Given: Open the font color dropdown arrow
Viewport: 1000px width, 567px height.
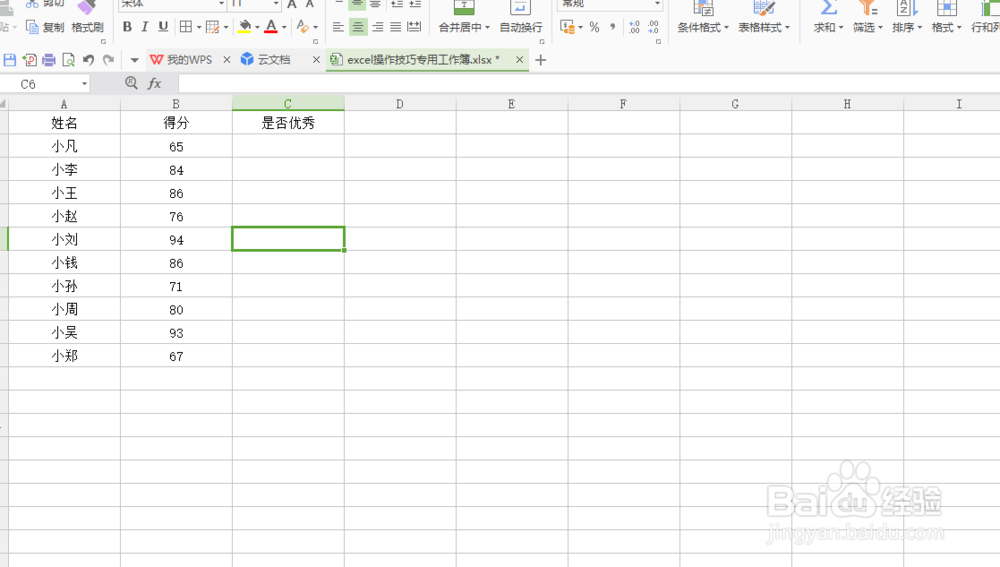Looking at the screenshot, I should tap(284, 27).
